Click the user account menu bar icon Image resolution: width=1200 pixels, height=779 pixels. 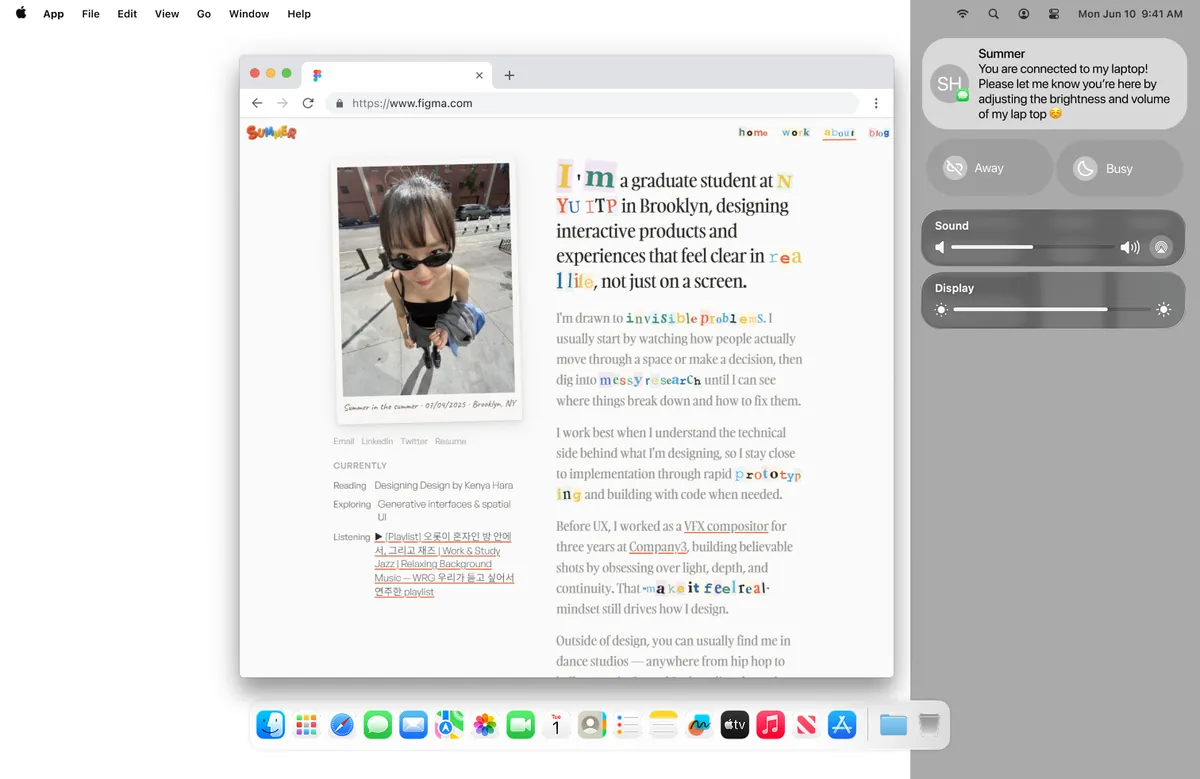click(x=1024, y=14)
